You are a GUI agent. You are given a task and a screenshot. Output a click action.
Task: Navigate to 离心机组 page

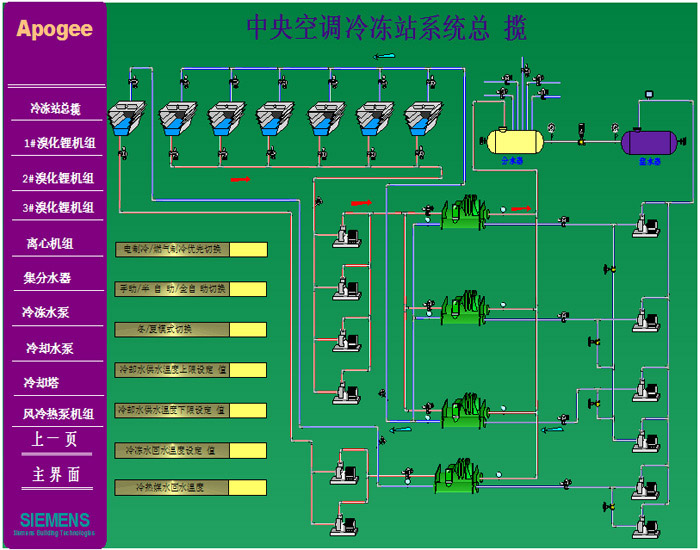tap(49, 243)
